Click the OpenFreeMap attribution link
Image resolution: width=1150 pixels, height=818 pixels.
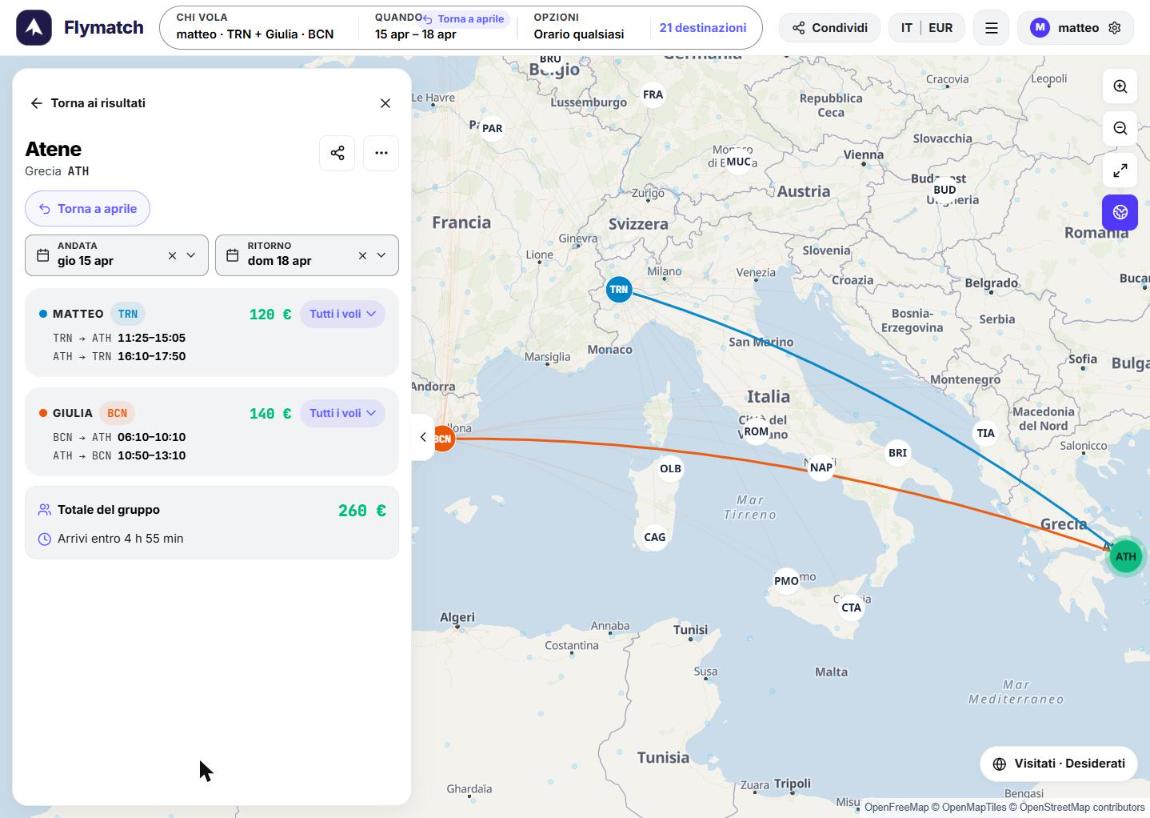896,807
